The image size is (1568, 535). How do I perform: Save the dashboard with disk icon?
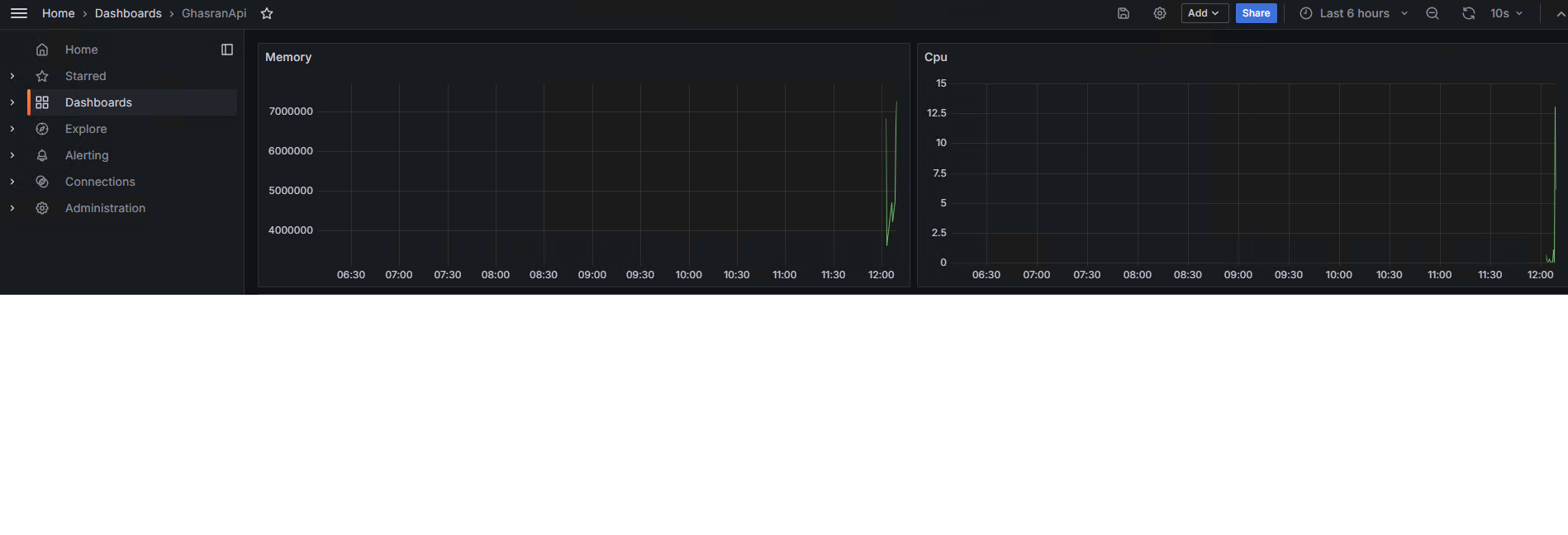(1124, 13)
